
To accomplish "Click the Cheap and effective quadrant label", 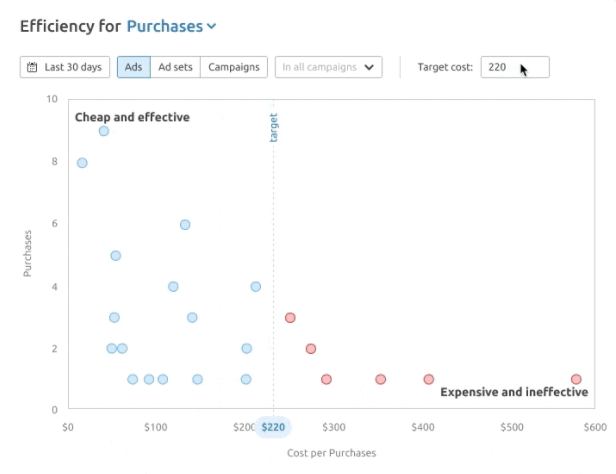I will click(x=132, y=118).
